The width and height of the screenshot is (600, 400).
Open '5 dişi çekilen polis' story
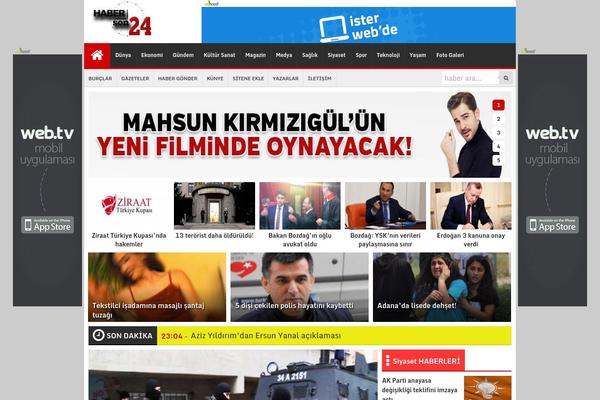pos(299,287)
